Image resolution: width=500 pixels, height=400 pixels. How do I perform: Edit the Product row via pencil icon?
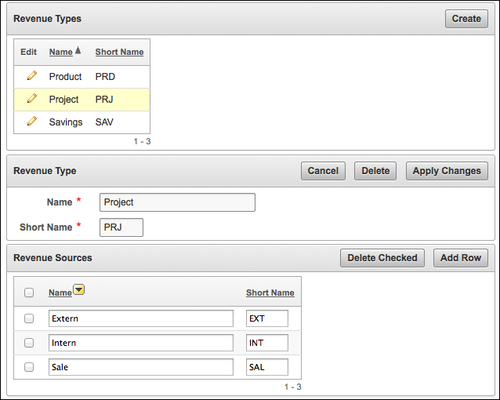(32, 76)
